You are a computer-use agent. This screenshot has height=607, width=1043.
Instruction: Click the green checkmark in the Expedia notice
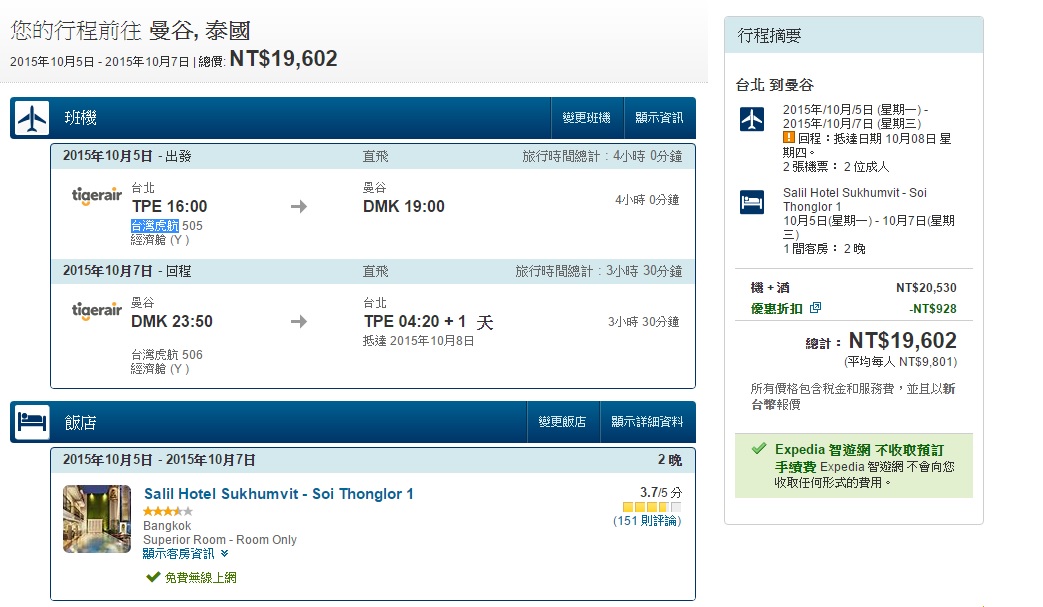tap(759, 449)
